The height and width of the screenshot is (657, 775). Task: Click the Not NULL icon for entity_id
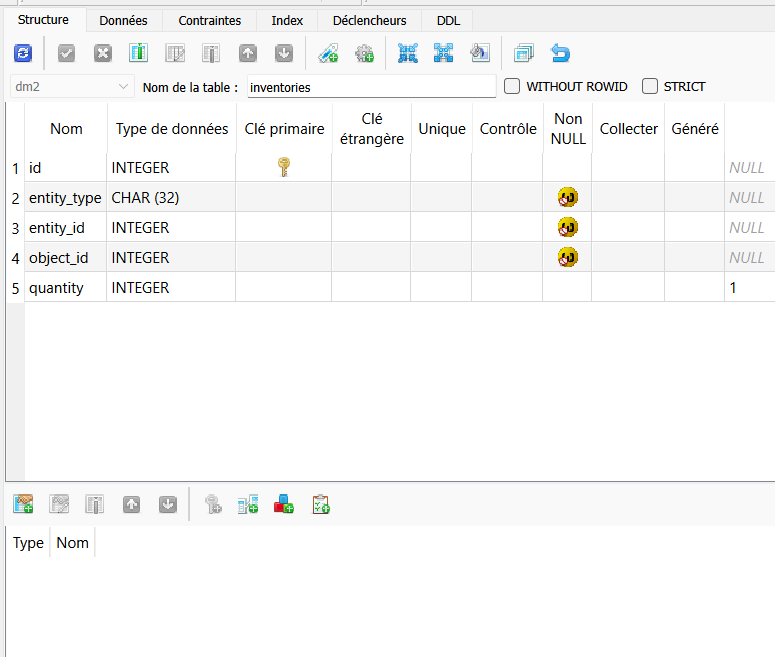click(567, 227)
